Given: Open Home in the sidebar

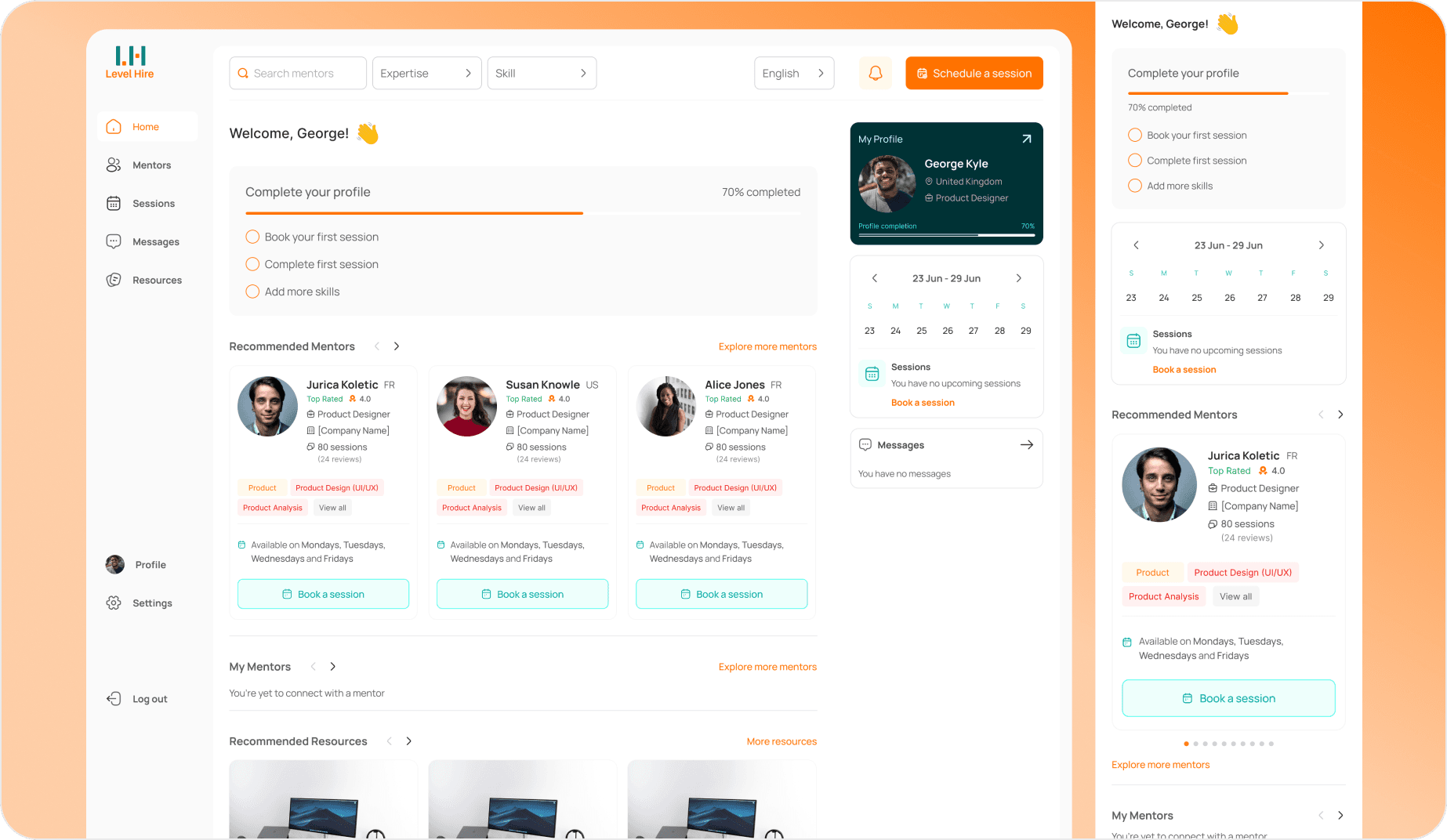Looking at the screenshot, I should point(147,127).
